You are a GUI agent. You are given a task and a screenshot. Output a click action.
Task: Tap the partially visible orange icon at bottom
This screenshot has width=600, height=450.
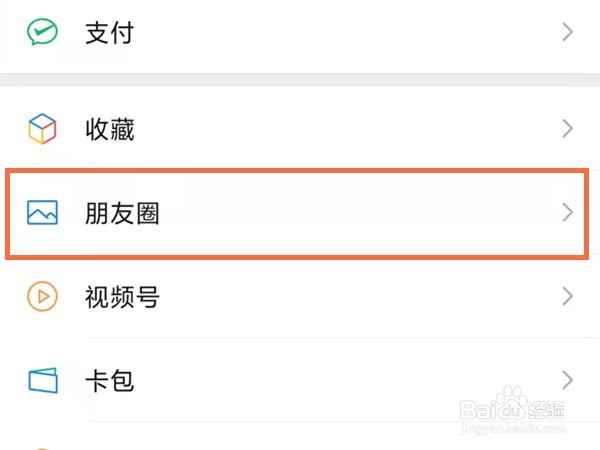42,445
